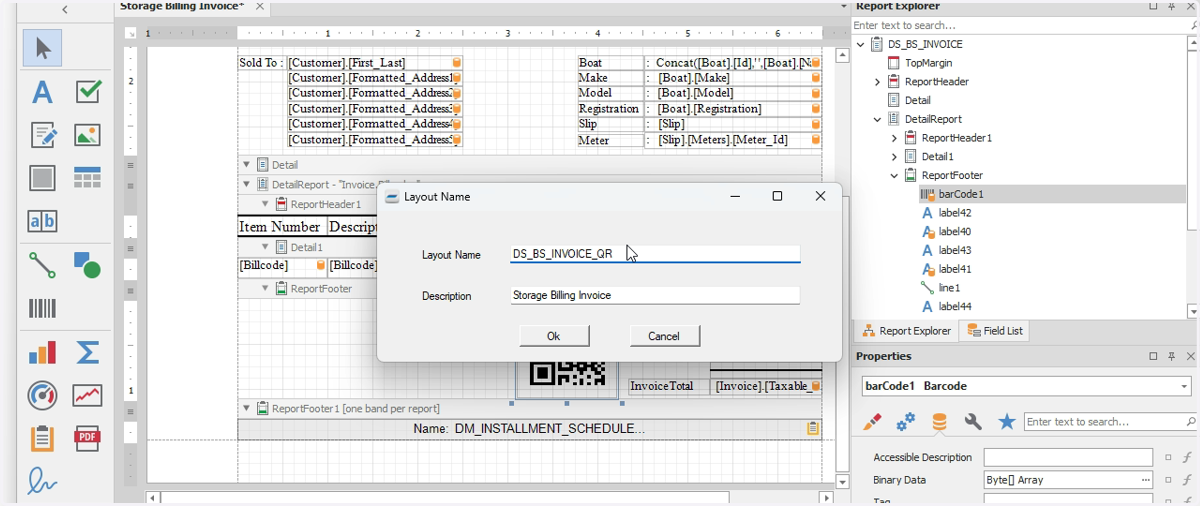1200x506 pixels.
Task: Collapse the Detail band in designer
Action: point(247,165)
